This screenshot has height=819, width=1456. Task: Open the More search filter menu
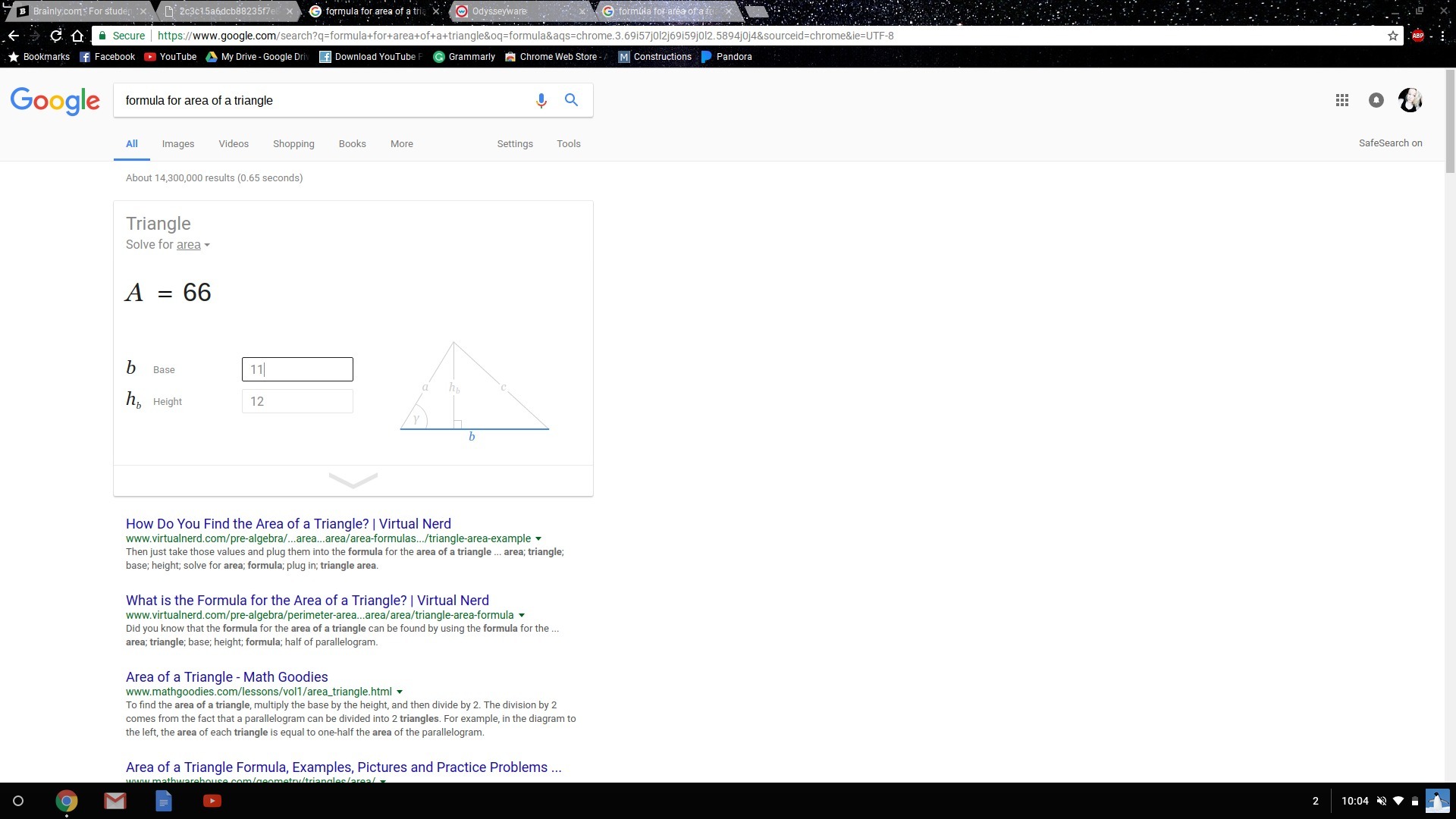click(x=401, y=144)
